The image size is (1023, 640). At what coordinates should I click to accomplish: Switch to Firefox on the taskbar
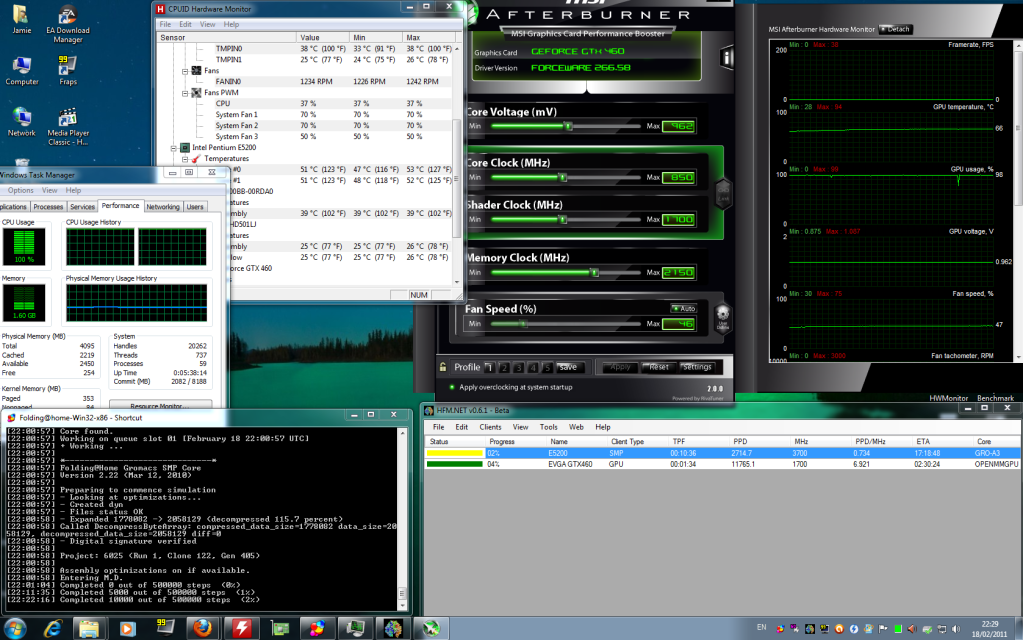click(x=203, y=628)
